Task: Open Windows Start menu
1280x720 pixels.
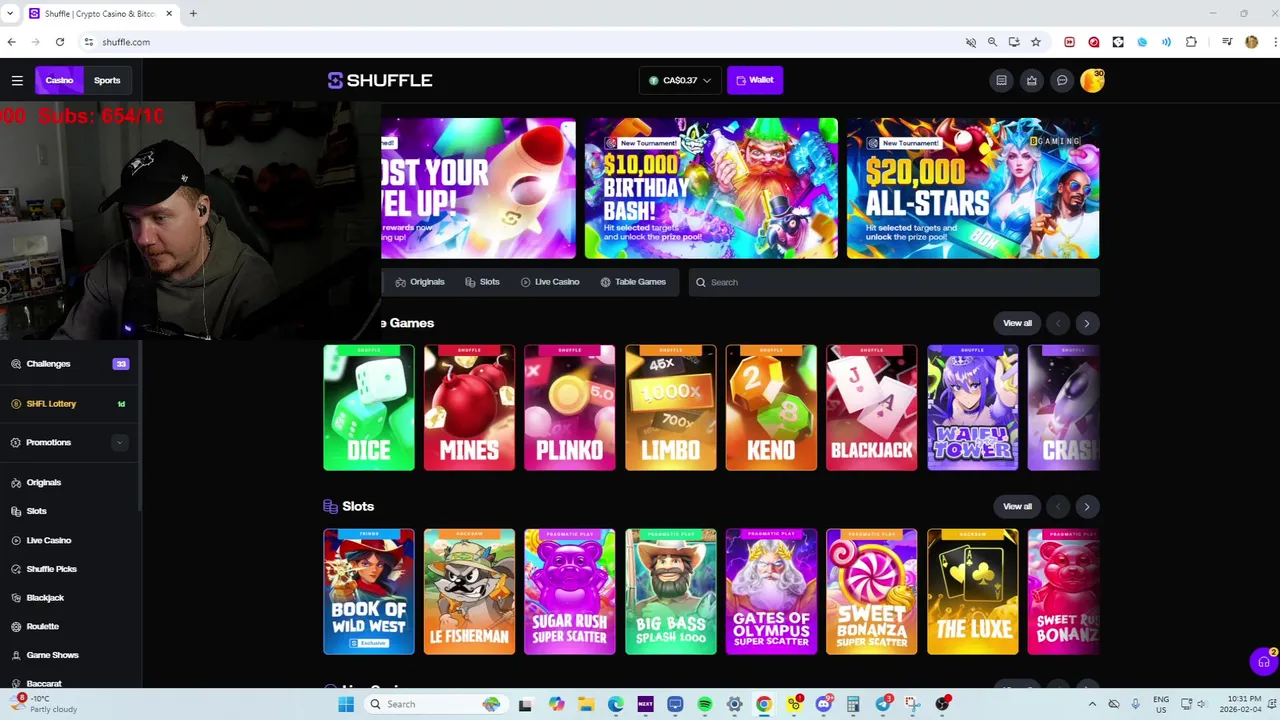Action: 346,704
